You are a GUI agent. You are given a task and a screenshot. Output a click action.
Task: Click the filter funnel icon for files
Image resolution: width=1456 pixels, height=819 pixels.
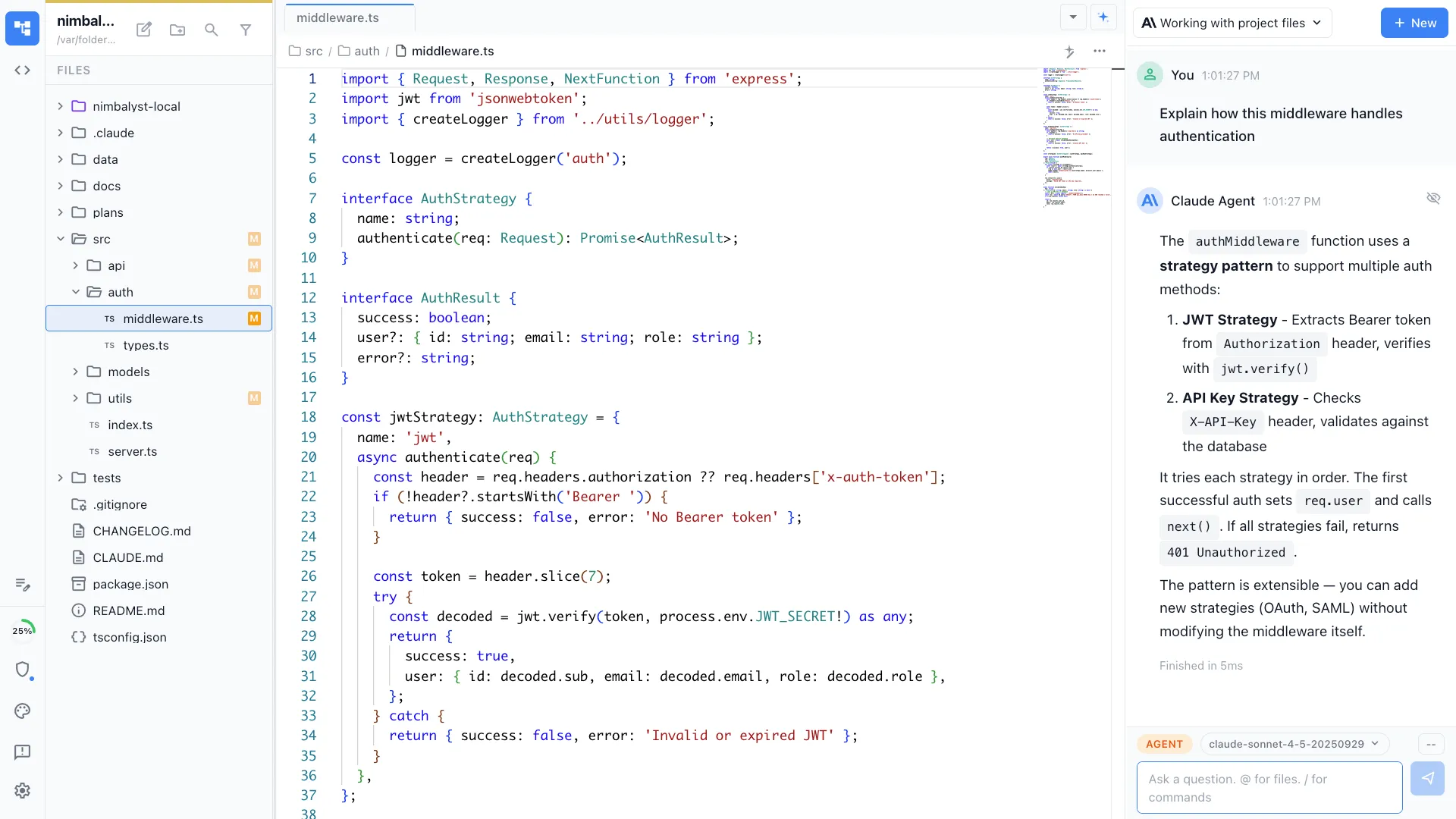(x=246, y=30)
